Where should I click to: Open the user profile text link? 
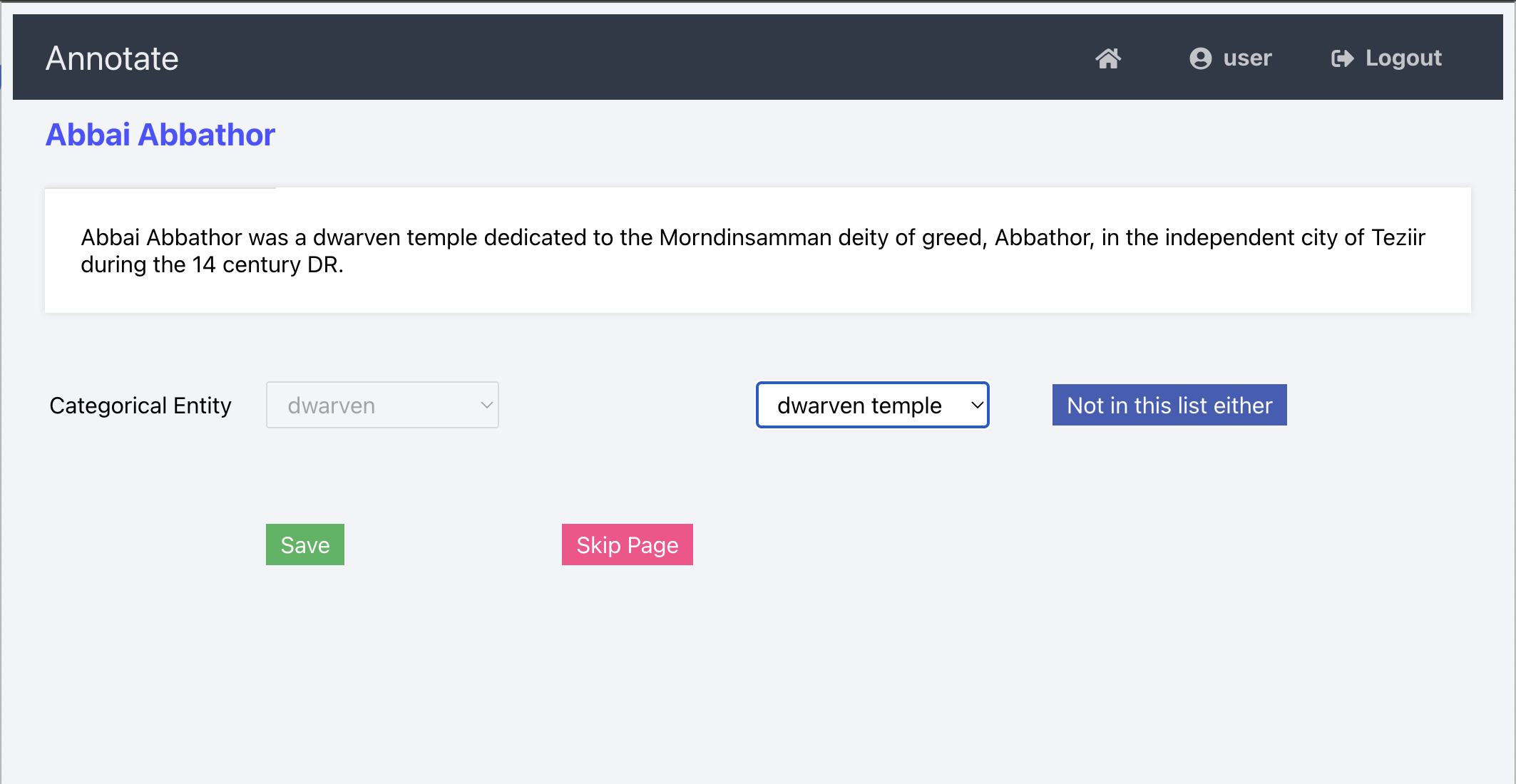point(1247,58)
